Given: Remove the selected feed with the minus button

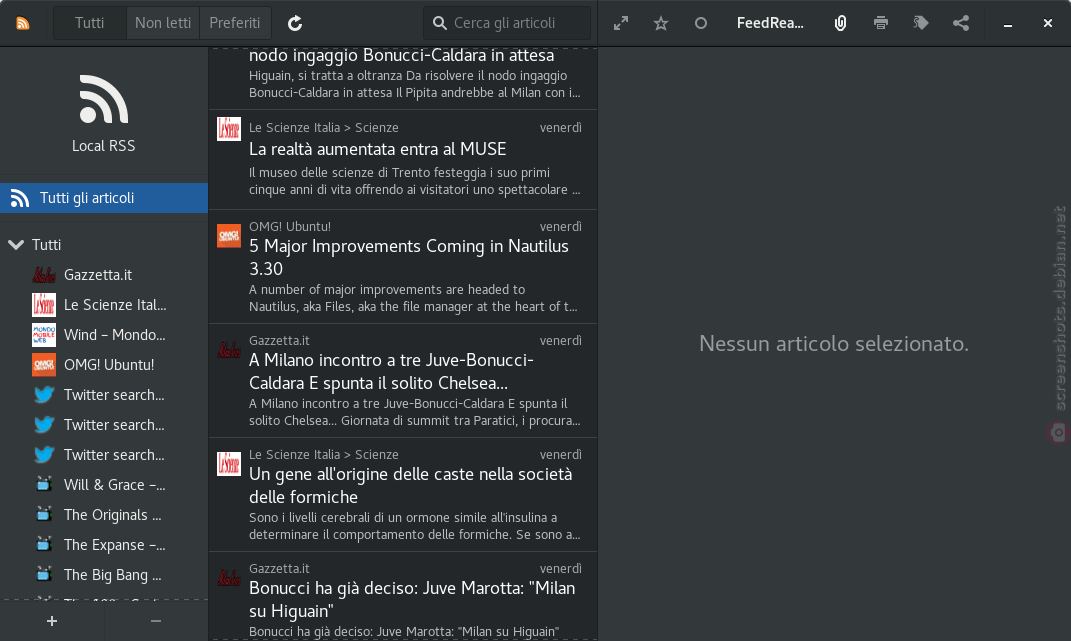Looking at the screenshot, I should (156, 621).
